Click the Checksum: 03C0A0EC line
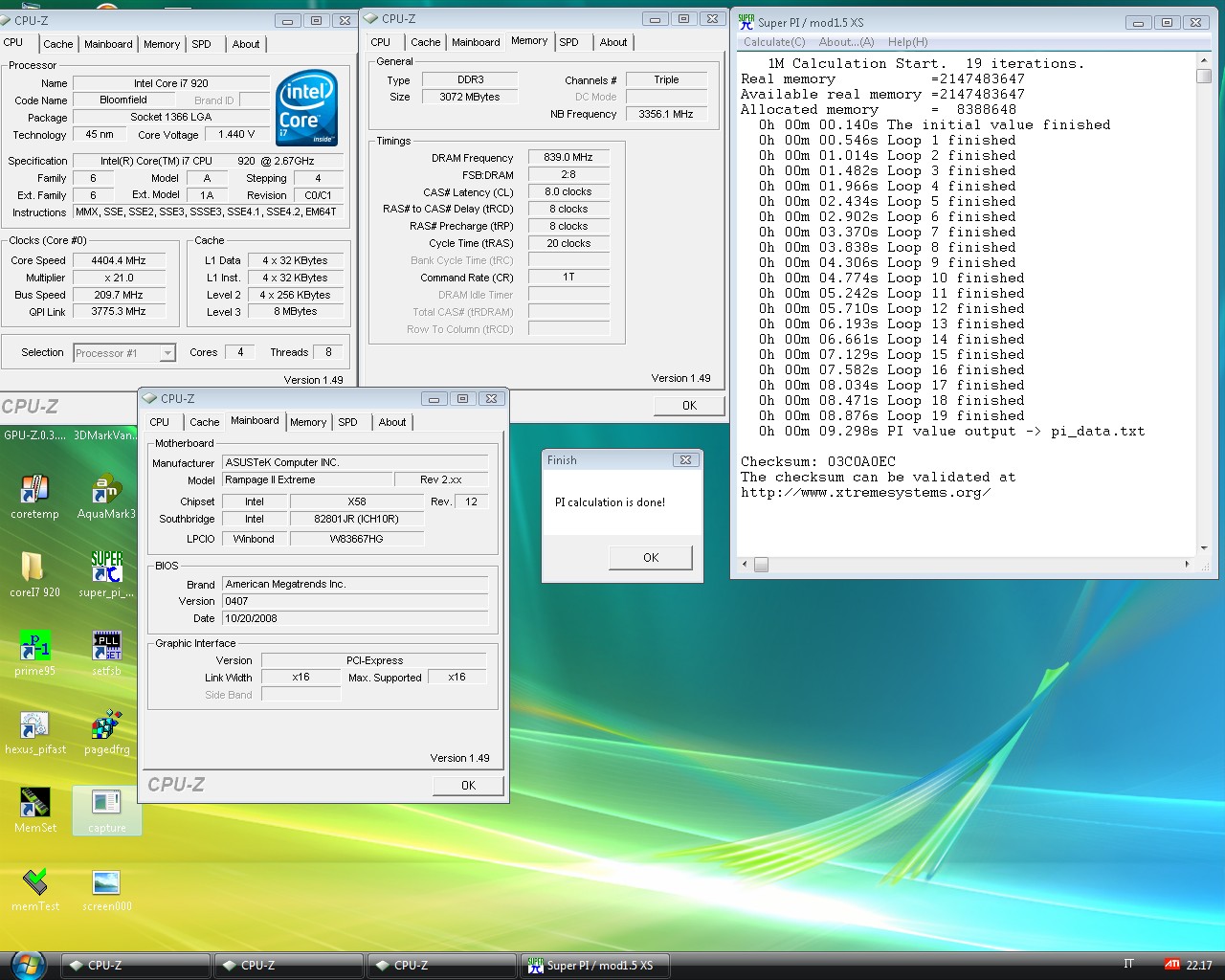This screenshot has height=980, width=1225. click(817, 462)
